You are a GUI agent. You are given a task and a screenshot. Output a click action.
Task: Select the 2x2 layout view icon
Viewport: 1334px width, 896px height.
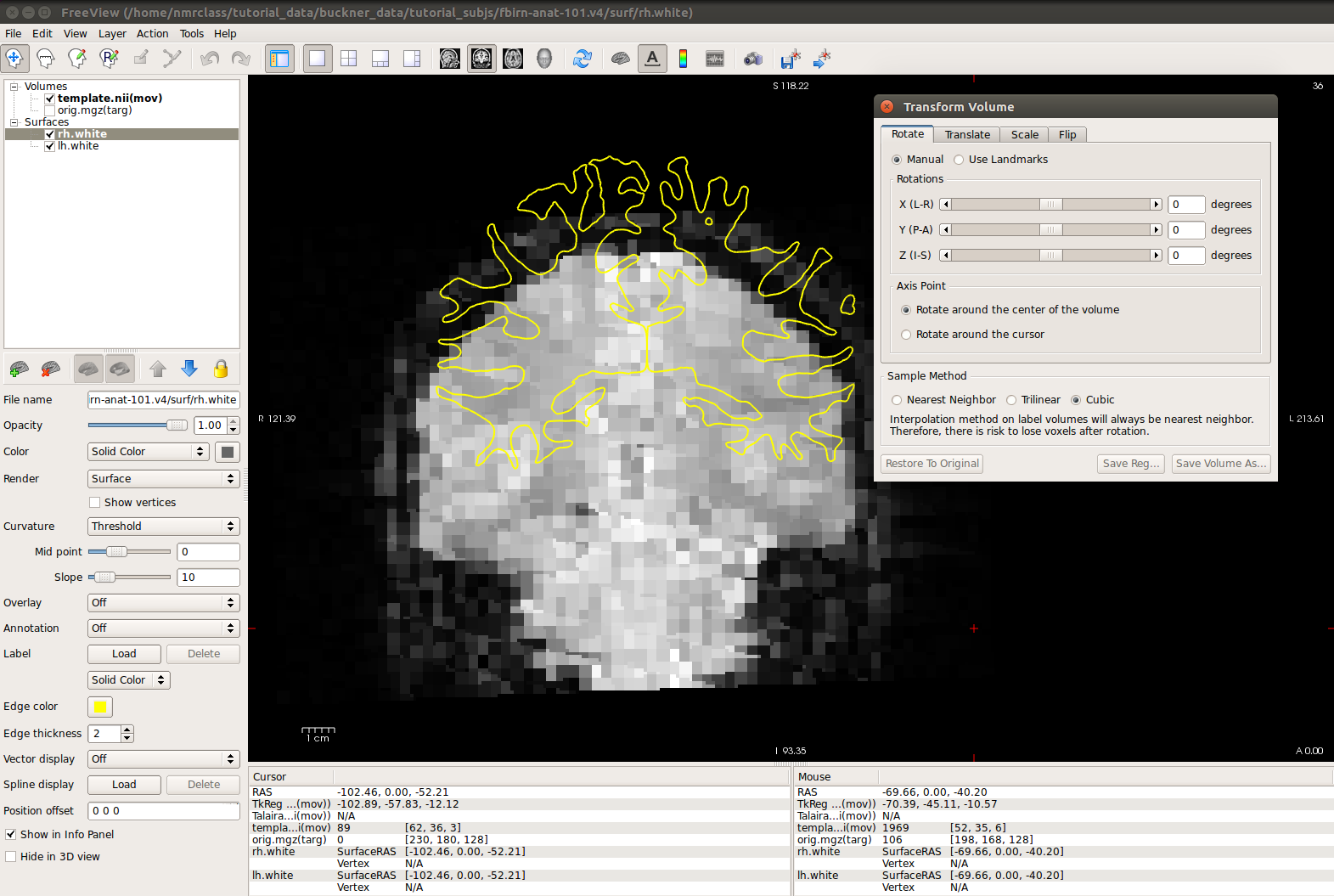[x=348, y=59]
